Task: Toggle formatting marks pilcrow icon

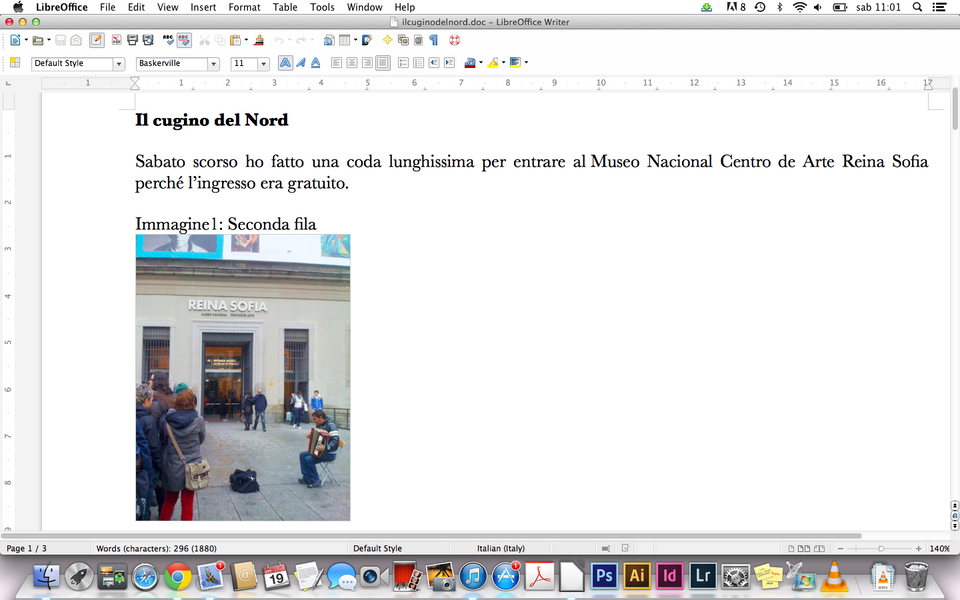Action: [433, 41]
